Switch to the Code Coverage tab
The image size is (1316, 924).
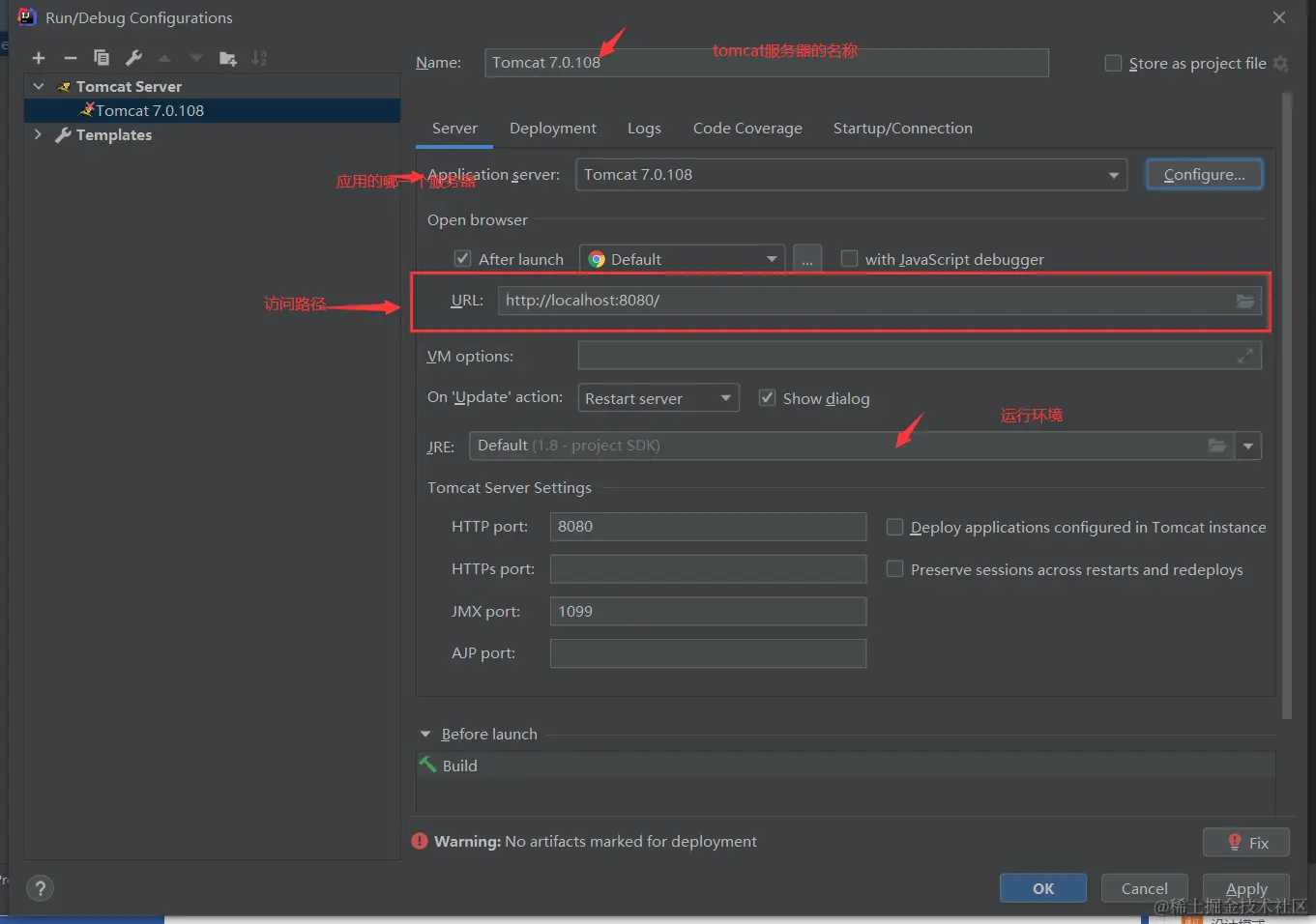click(747, 129)
